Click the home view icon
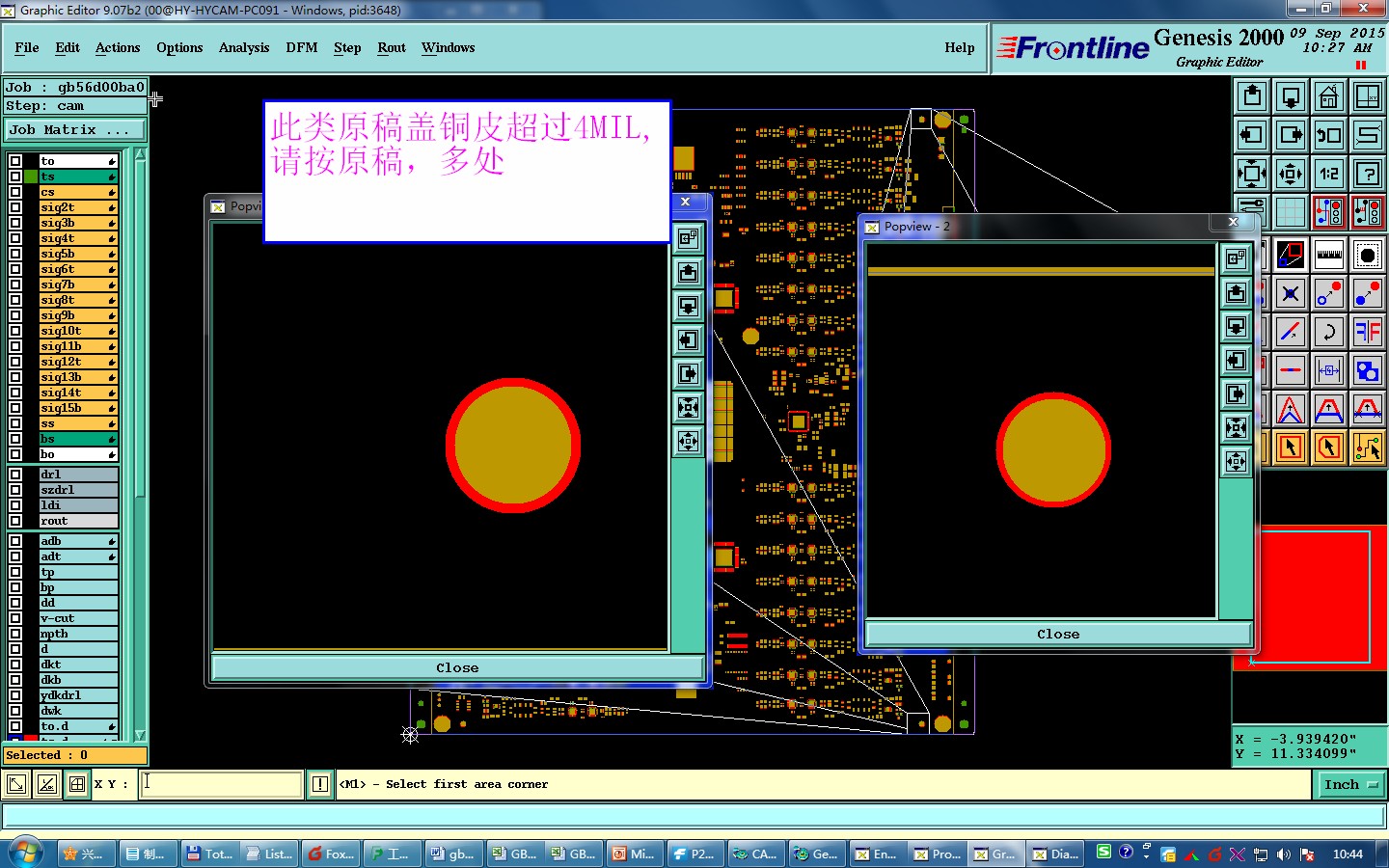The image size is (1389, 868). (x=1329, y=96)
